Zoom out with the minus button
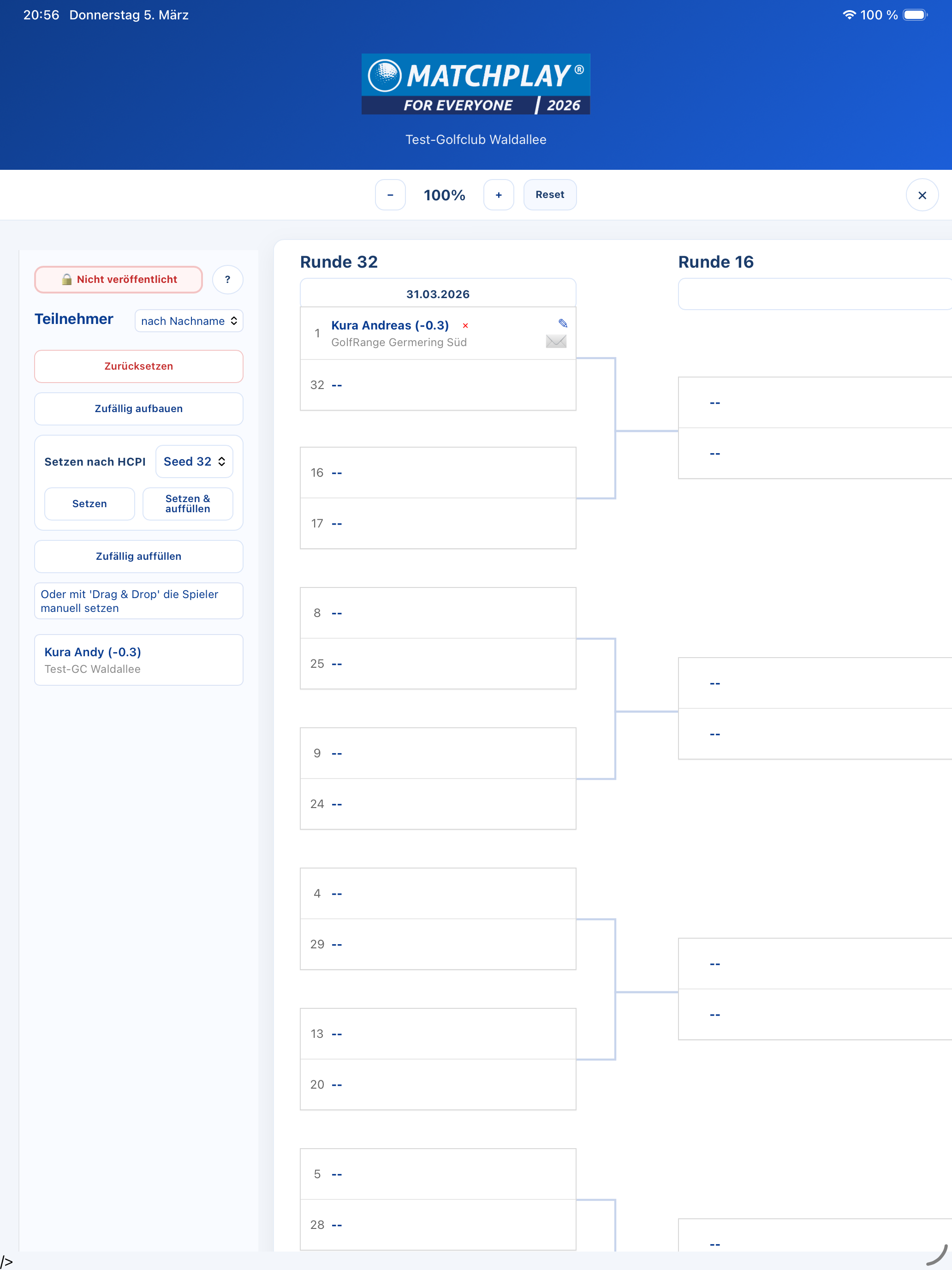This screenshot has height=1270, width=952. (x=390, y=195)
